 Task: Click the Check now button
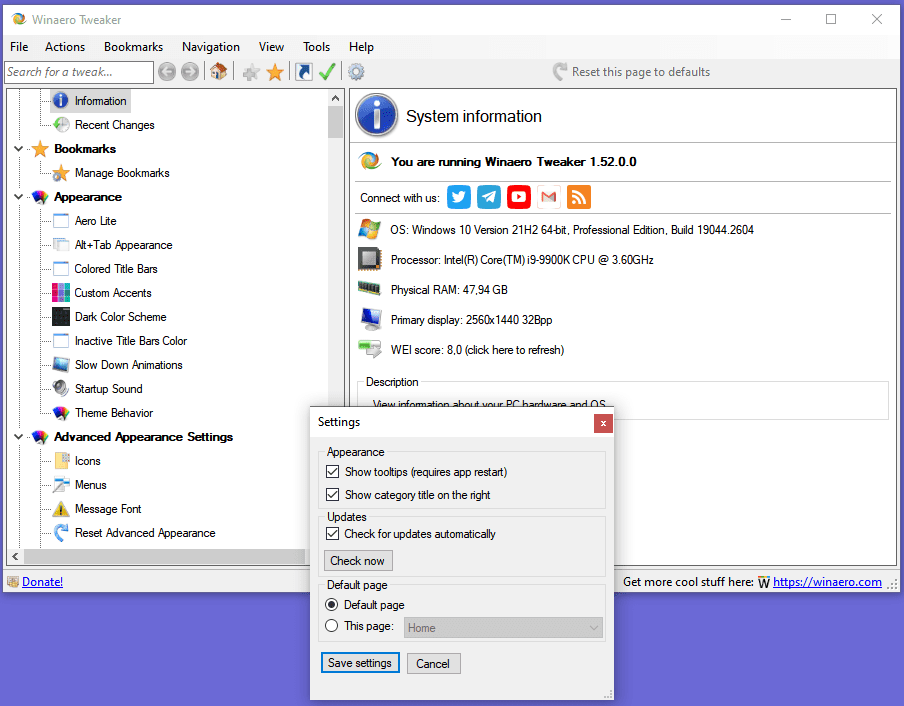(x=357, y=560)
